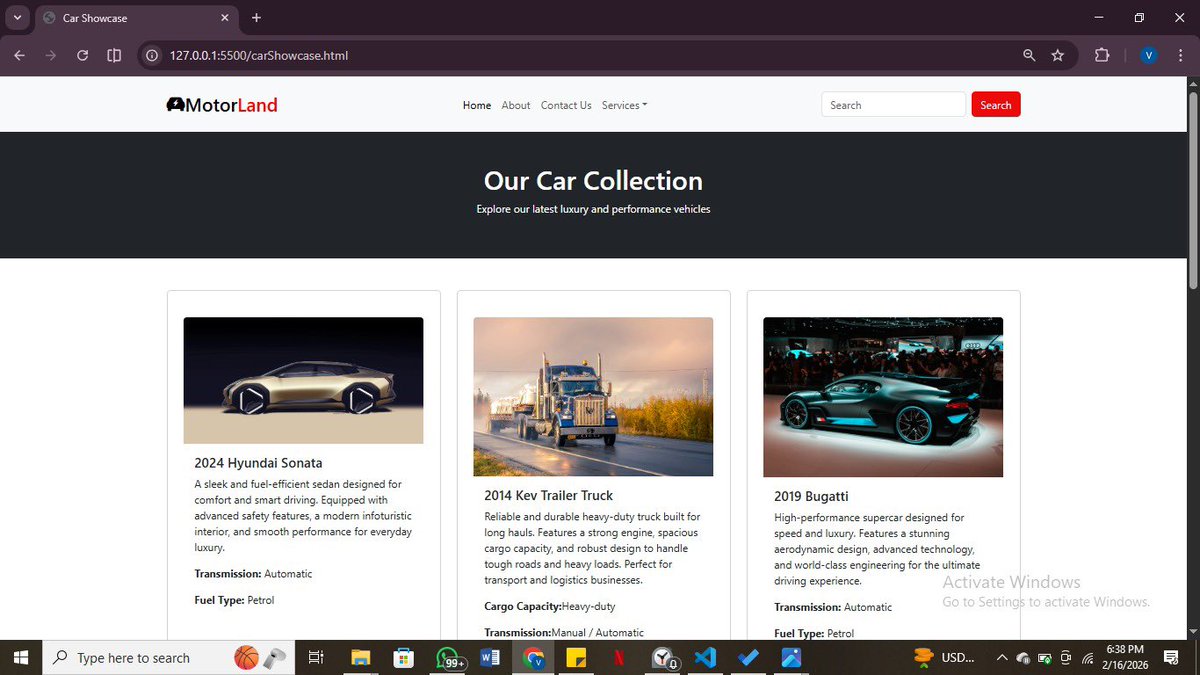Click the page vertical scrollbar thumb
The image size is (1200, 675).
pyautogui.click(x=1193, y=190)
